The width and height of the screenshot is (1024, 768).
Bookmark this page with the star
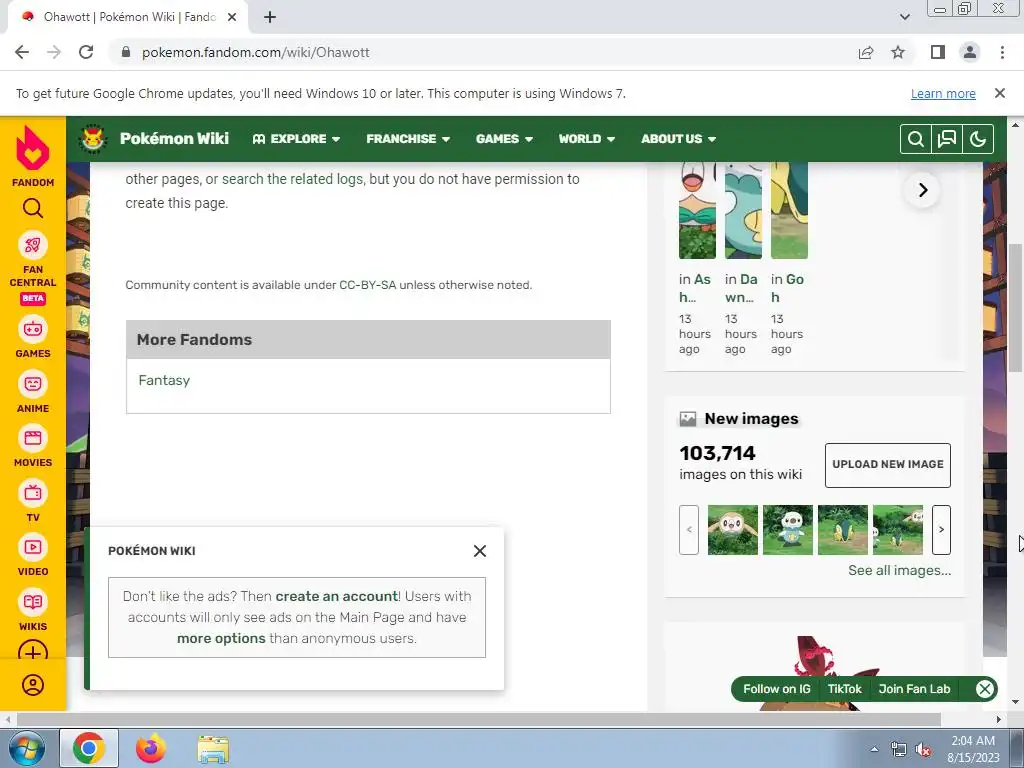[x=898, y=52]
